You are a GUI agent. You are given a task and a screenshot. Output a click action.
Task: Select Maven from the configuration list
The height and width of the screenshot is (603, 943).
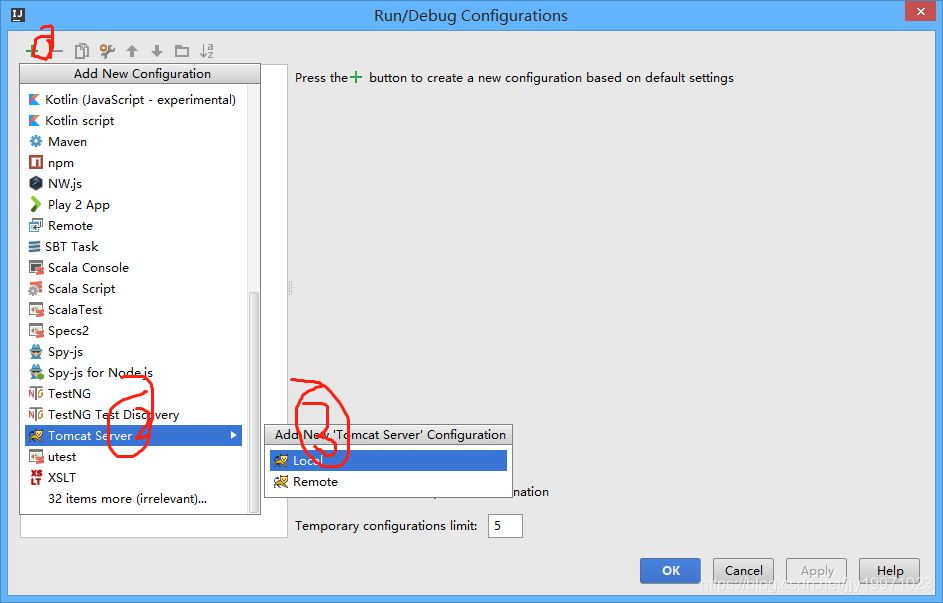(134, 142)
